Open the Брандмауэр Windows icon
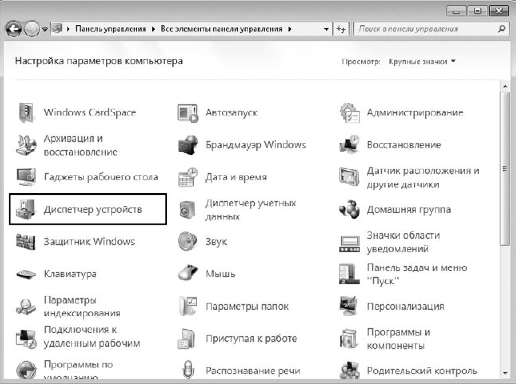 point(188,145)
